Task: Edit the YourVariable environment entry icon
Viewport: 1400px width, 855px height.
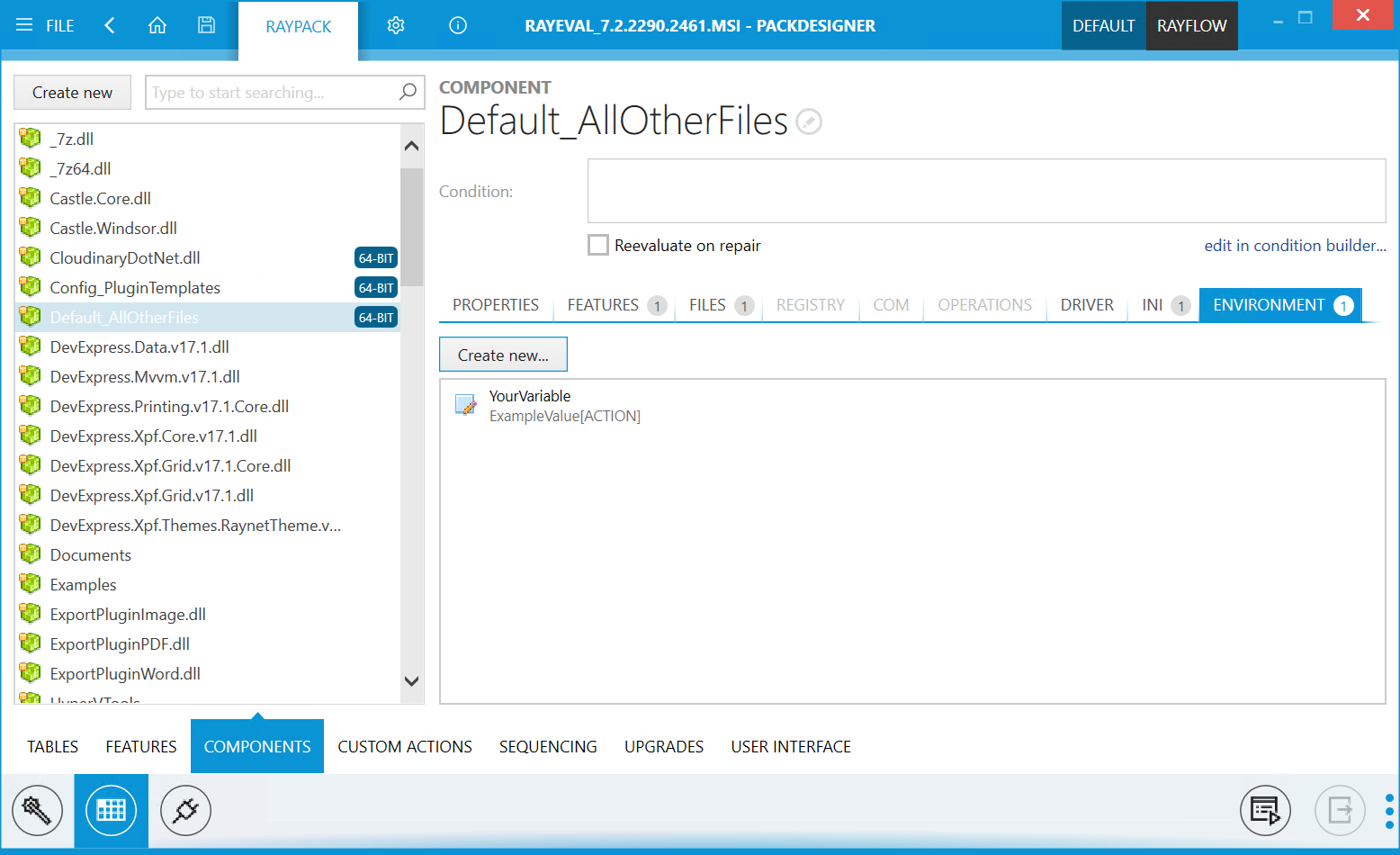Action: click(464, 405)
